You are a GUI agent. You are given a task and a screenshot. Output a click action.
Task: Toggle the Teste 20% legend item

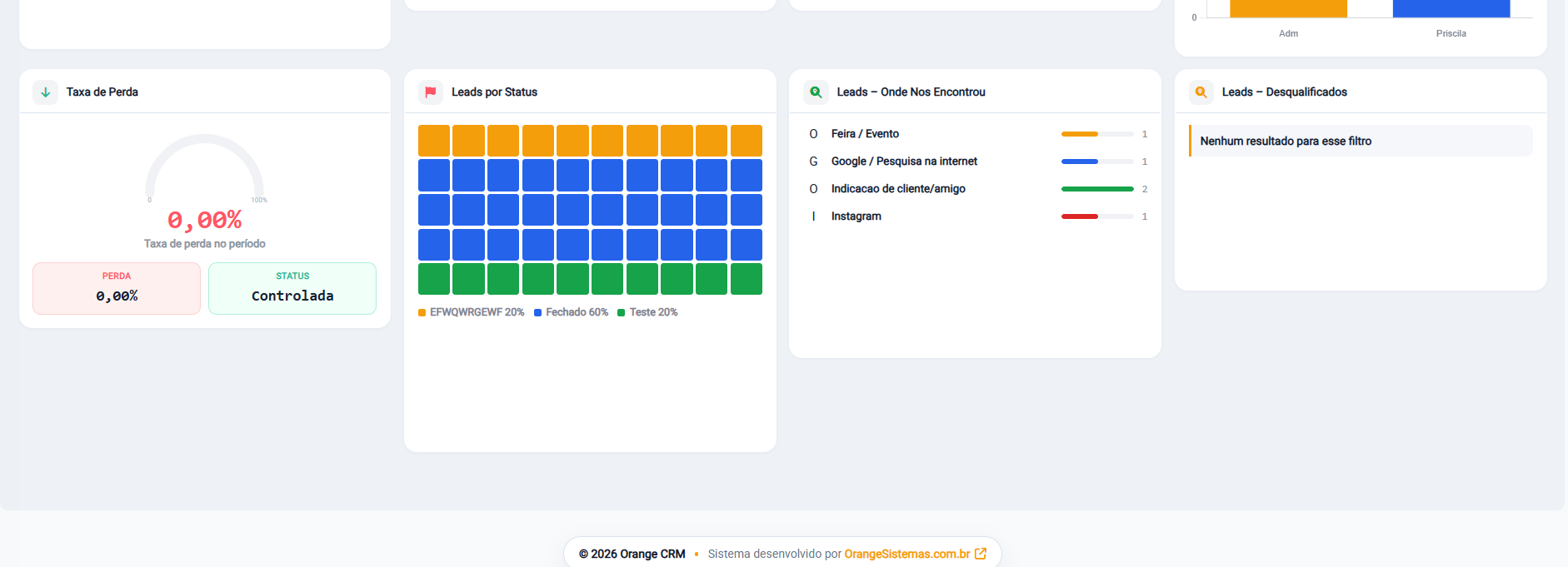(648, 312)
